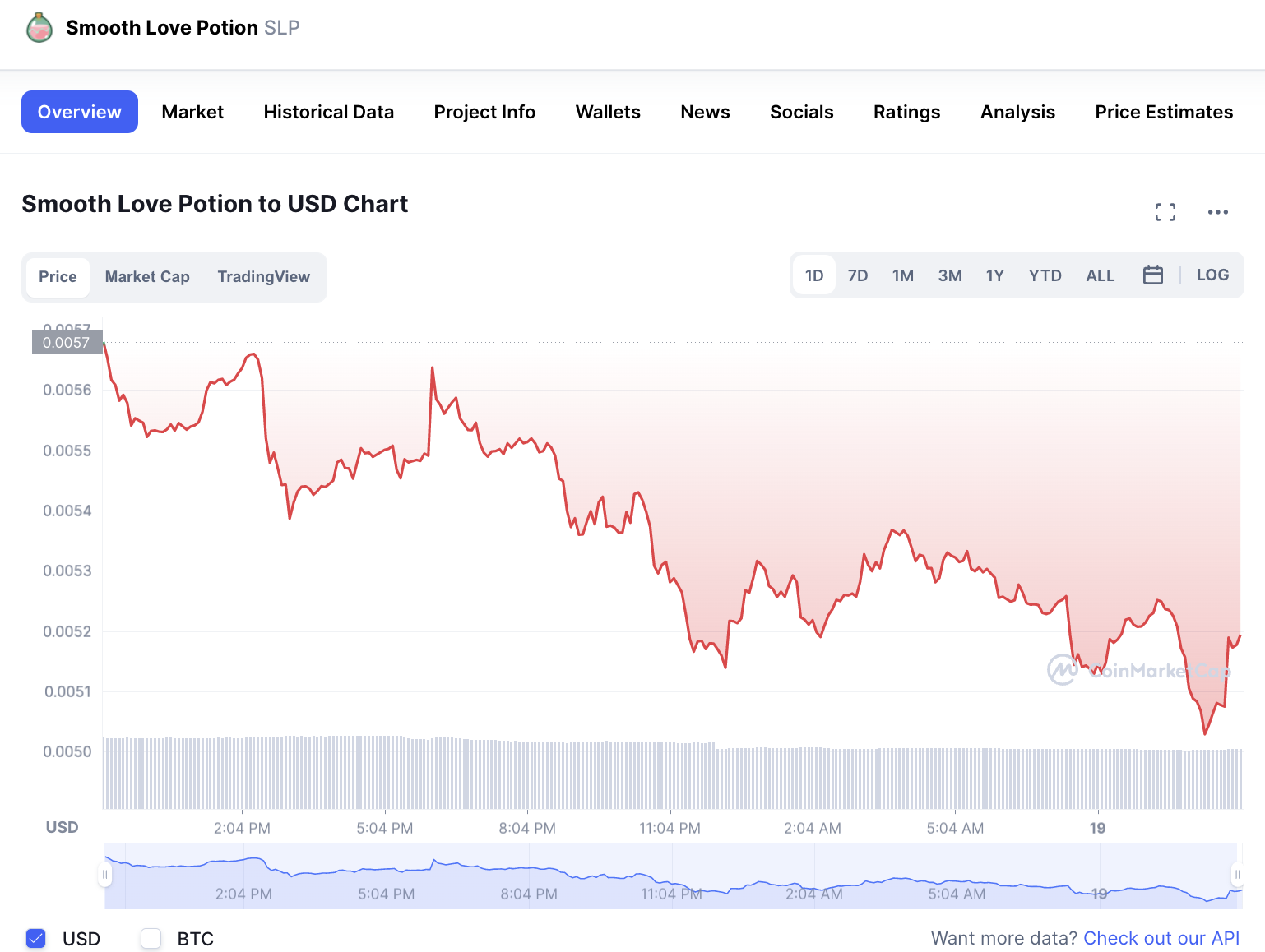Click the CoinMarketCap watermark logo
Image resolution: width=1265 pixels, height=952 pixels.
tap(1062, 670)
